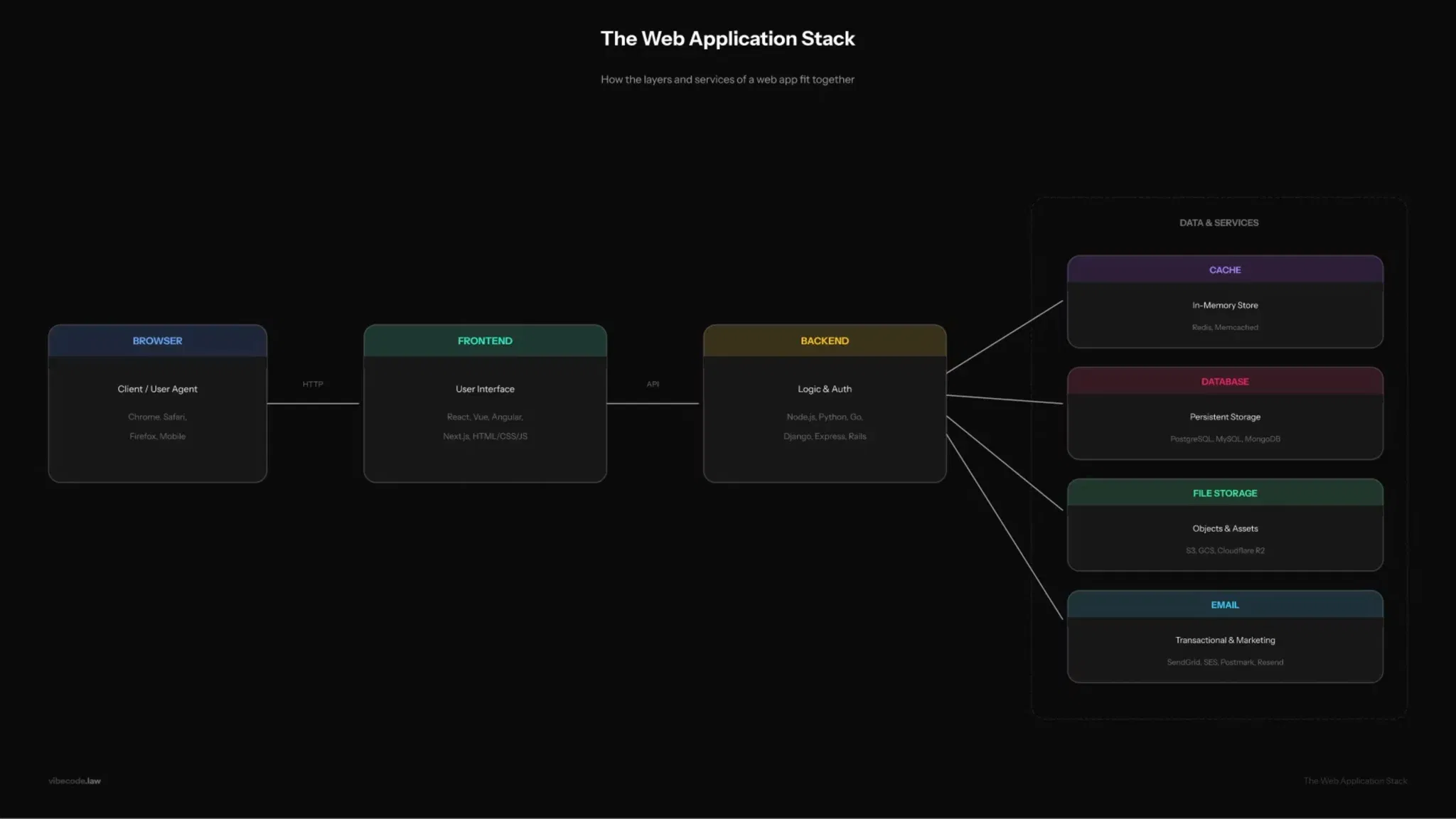The height and width of the screenshot is (819, 1456).
Task: Click the DATA & SERVICES group label
Action: [x=1219, y=223]
